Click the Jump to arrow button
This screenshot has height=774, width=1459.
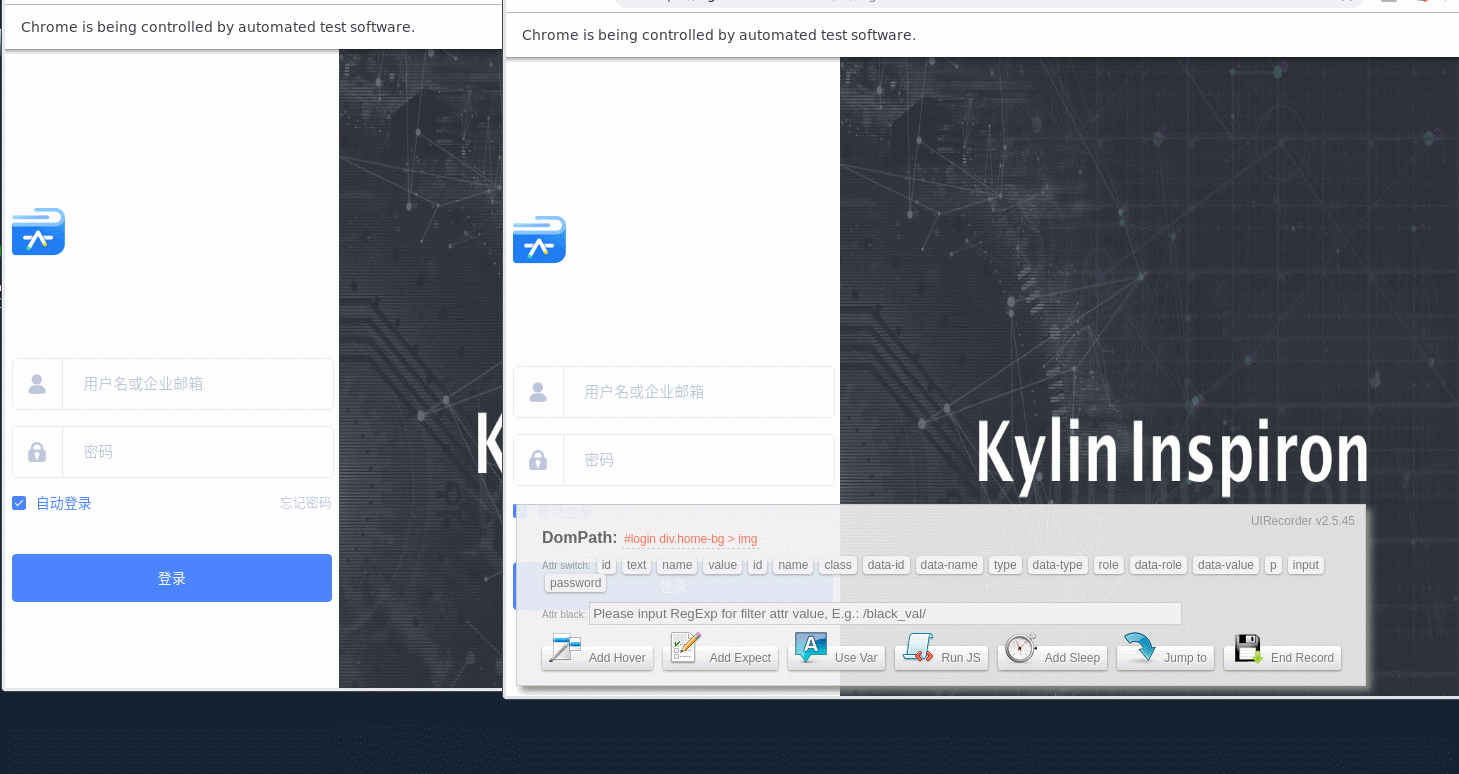[x=1166, y=652]
